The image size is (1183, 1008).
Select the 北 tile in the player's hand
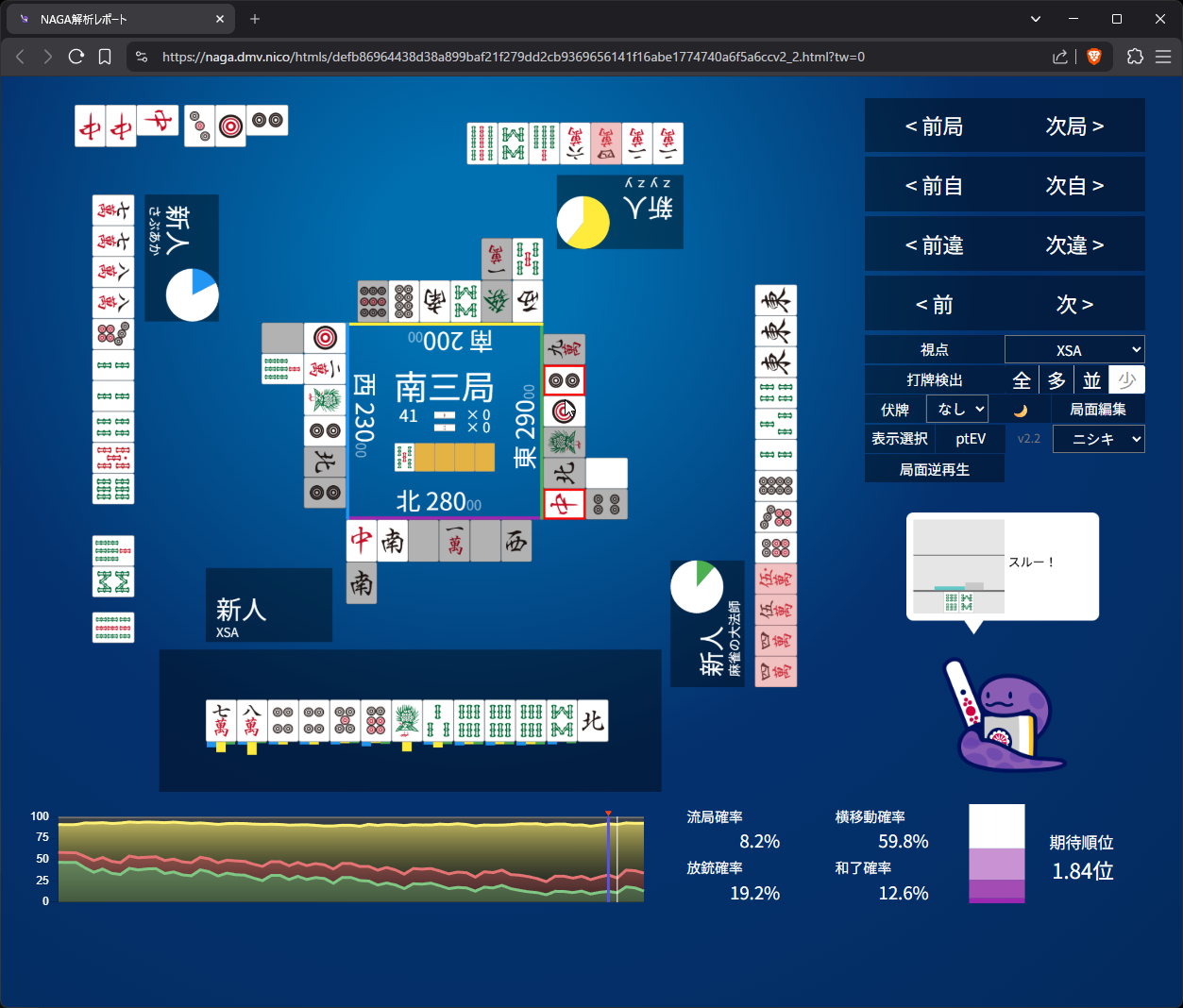tap(593, 721)
